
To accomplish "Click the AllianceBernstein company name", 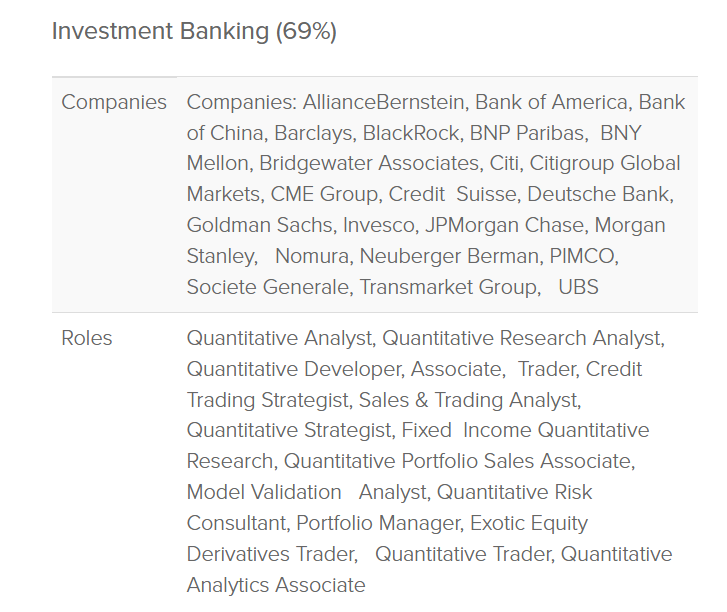I will coord(383,102).
